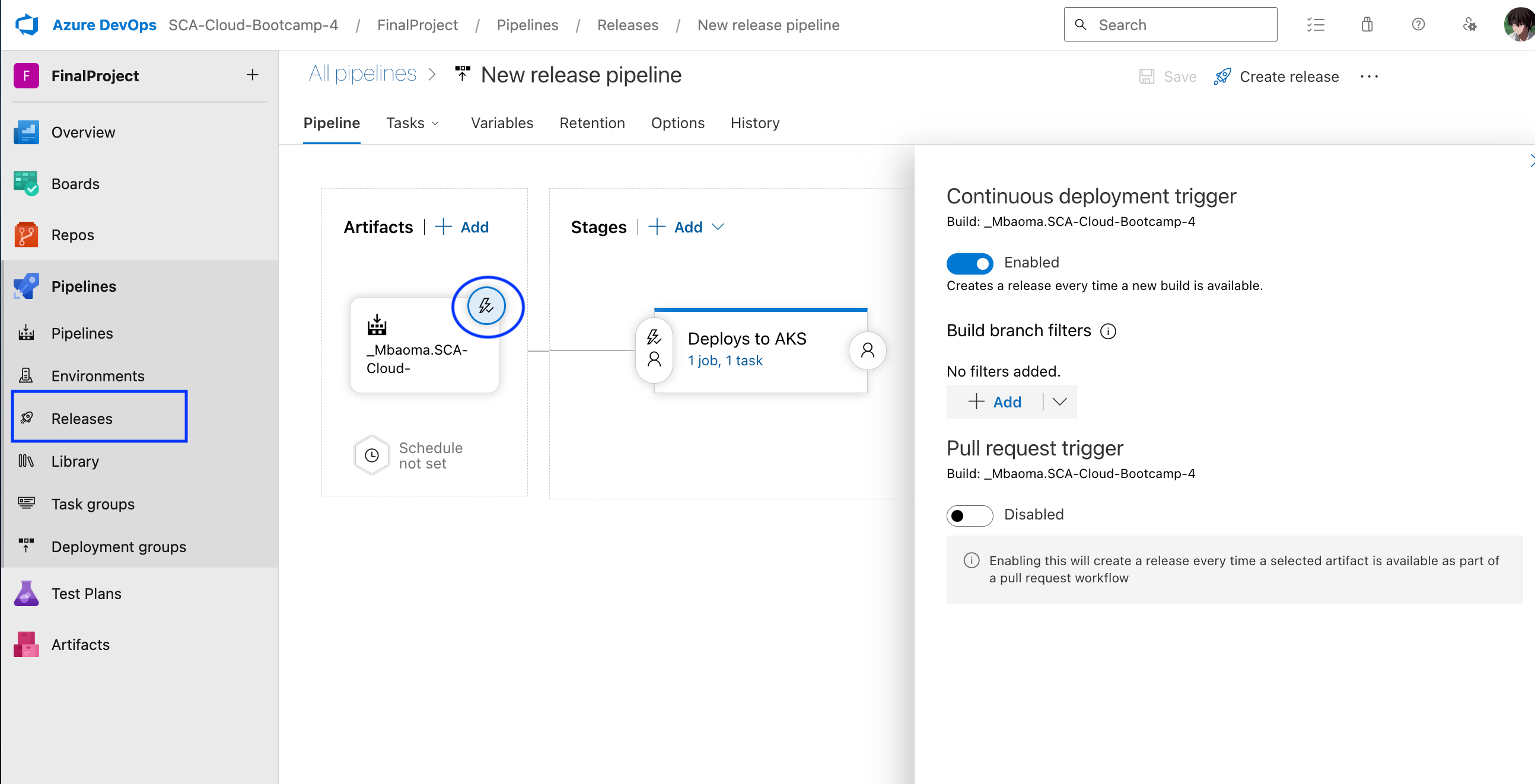Open the help question mark icon
Viewport: 1535px width, 784px height.
tap(1418, 24)
